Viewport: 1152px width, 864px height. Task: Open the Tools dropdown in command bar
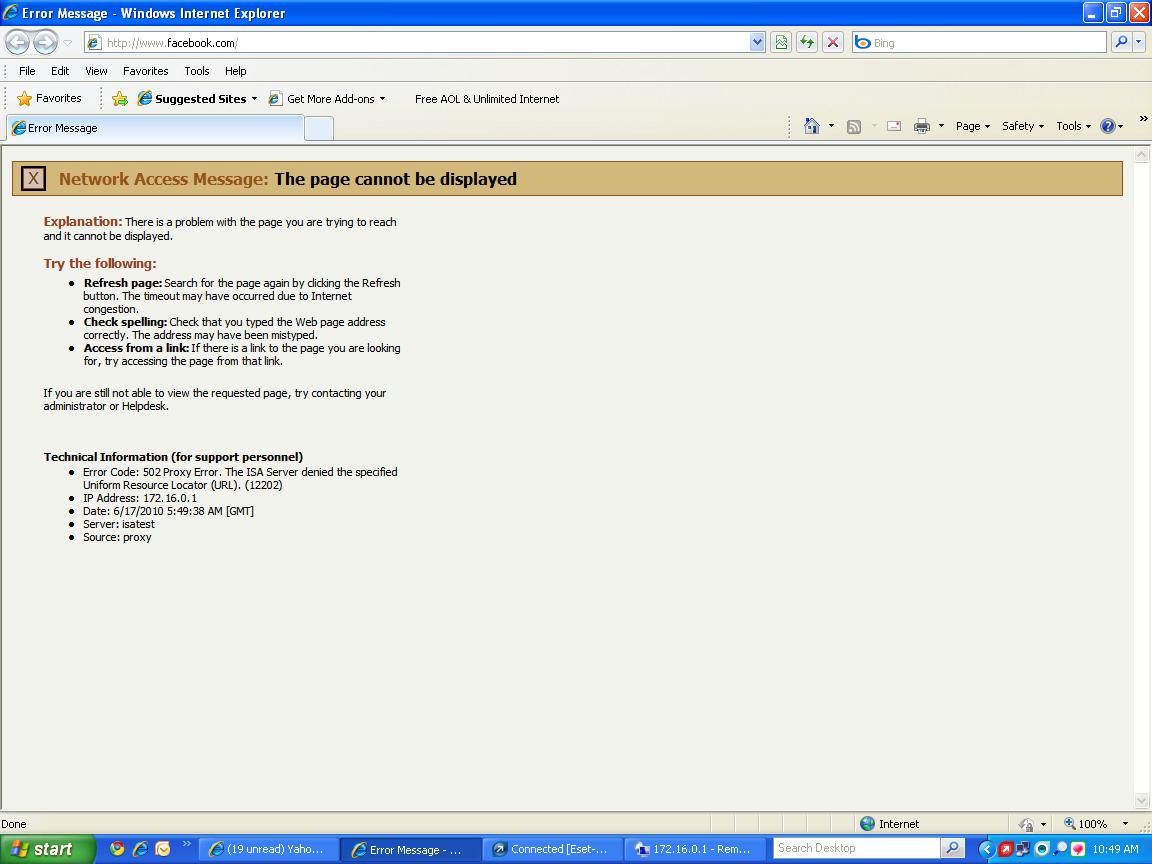coord(1073,126)
